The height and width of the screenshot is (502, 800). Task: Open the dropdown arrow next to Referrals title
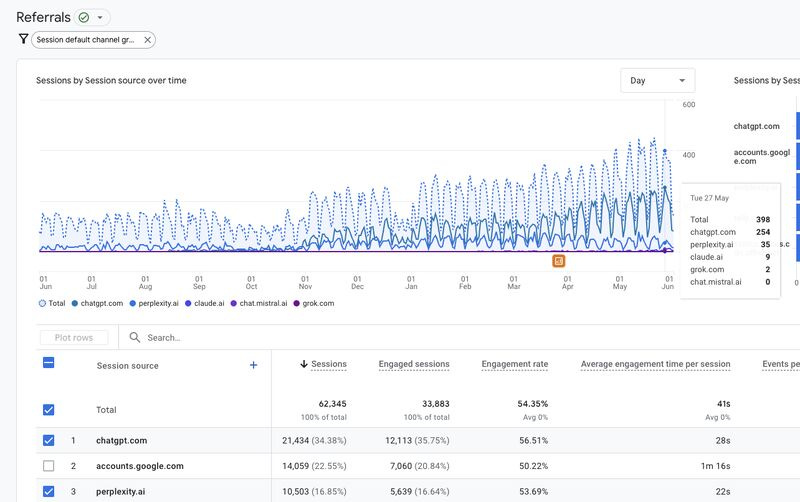pos(100,17)
